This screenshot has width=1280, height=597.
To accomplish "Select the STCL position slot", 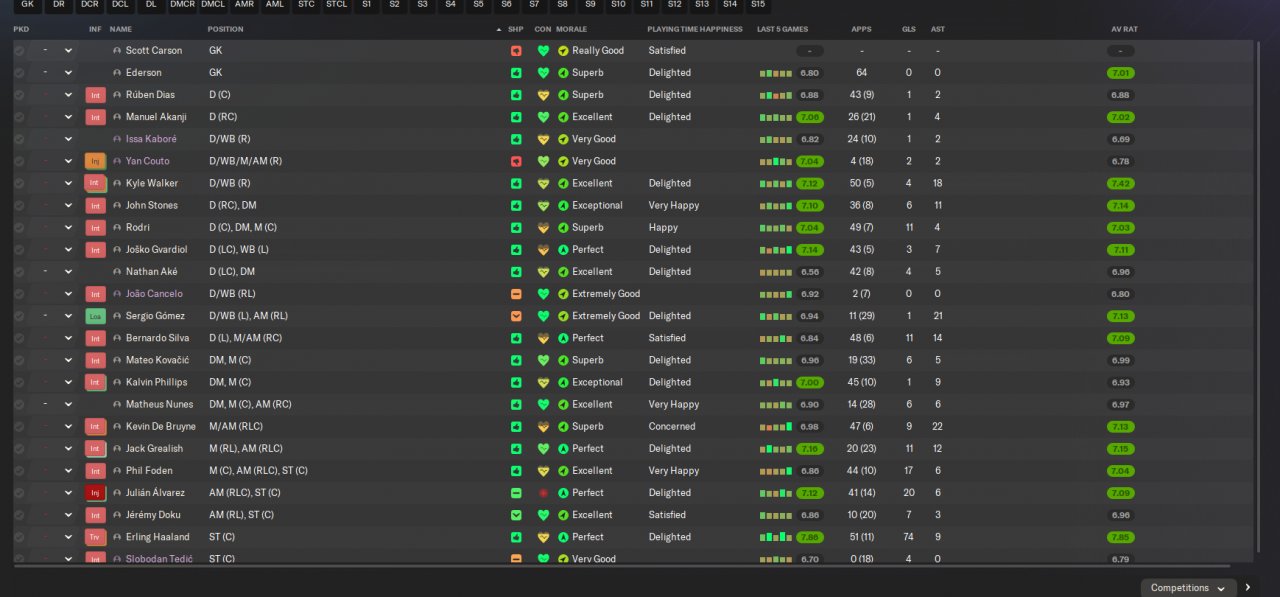I will click(336, 5).
